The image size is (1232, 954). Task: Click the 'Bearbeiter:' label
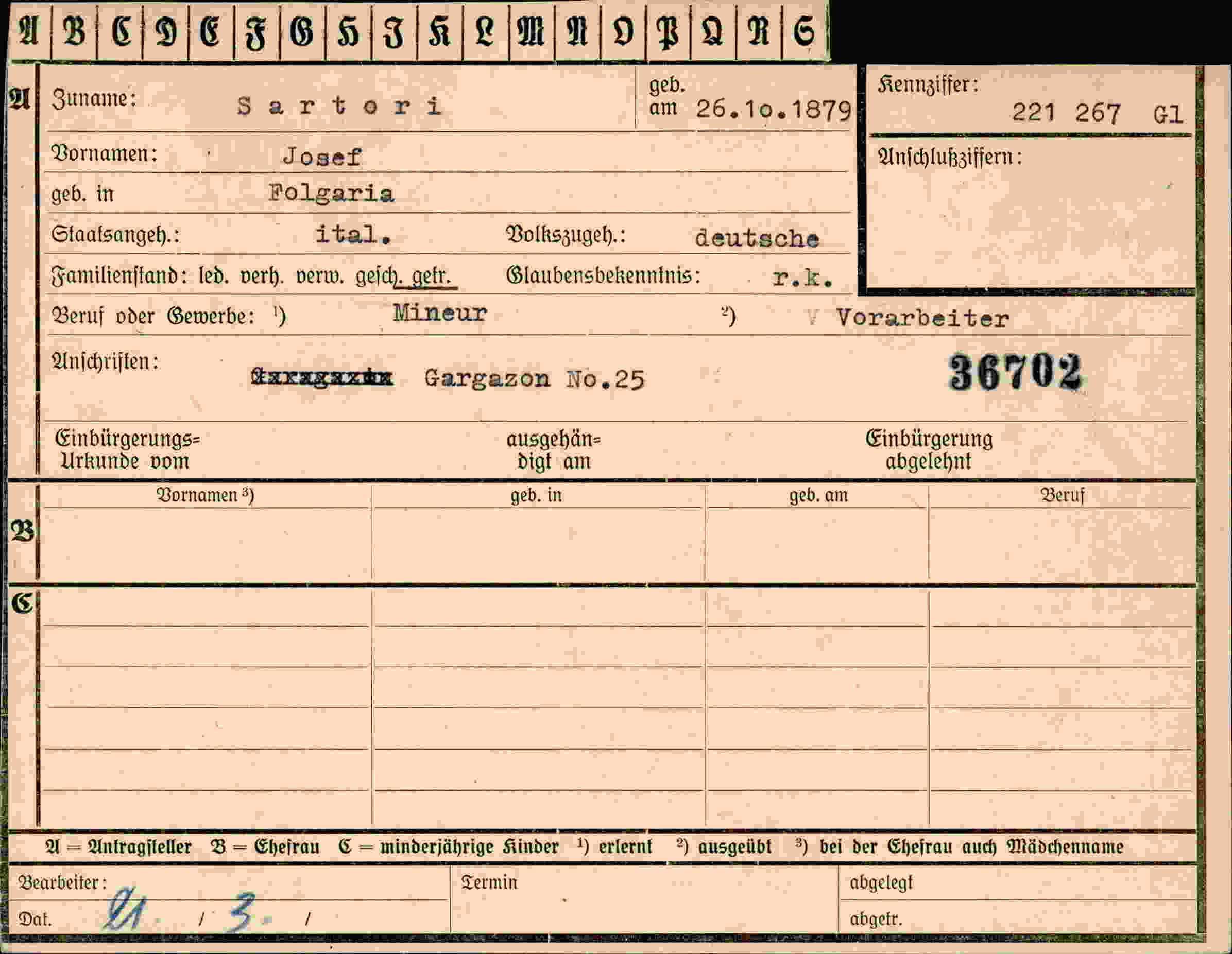pyautogui.click(x=63, y=882)
